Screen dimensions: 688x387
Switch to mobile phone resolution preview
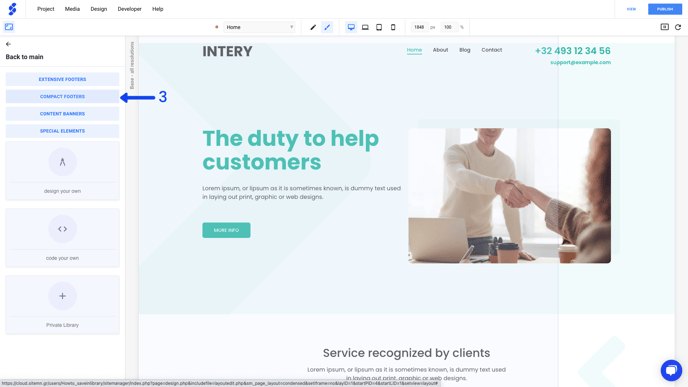coord(393,27)
